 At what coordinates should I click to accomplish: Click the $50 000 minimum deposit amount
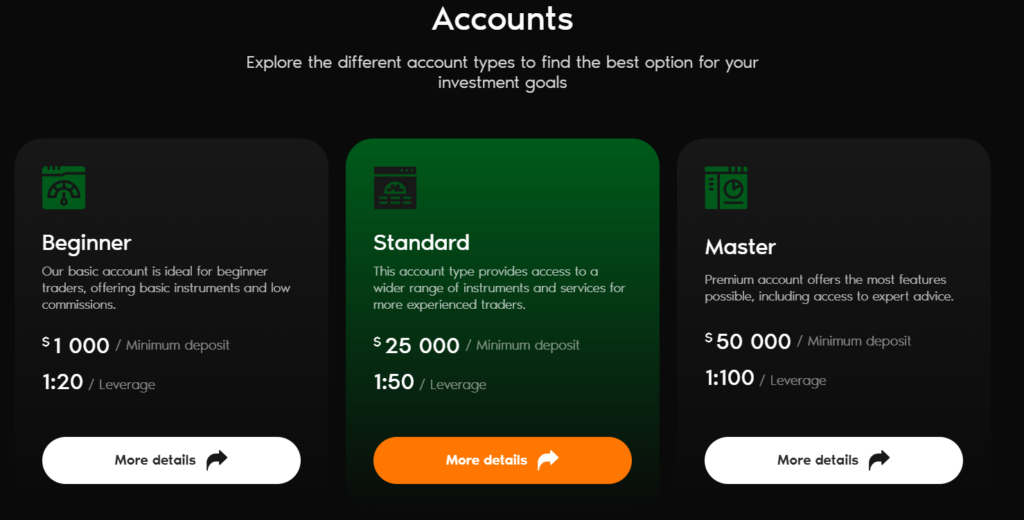click(x=749, y=342)
